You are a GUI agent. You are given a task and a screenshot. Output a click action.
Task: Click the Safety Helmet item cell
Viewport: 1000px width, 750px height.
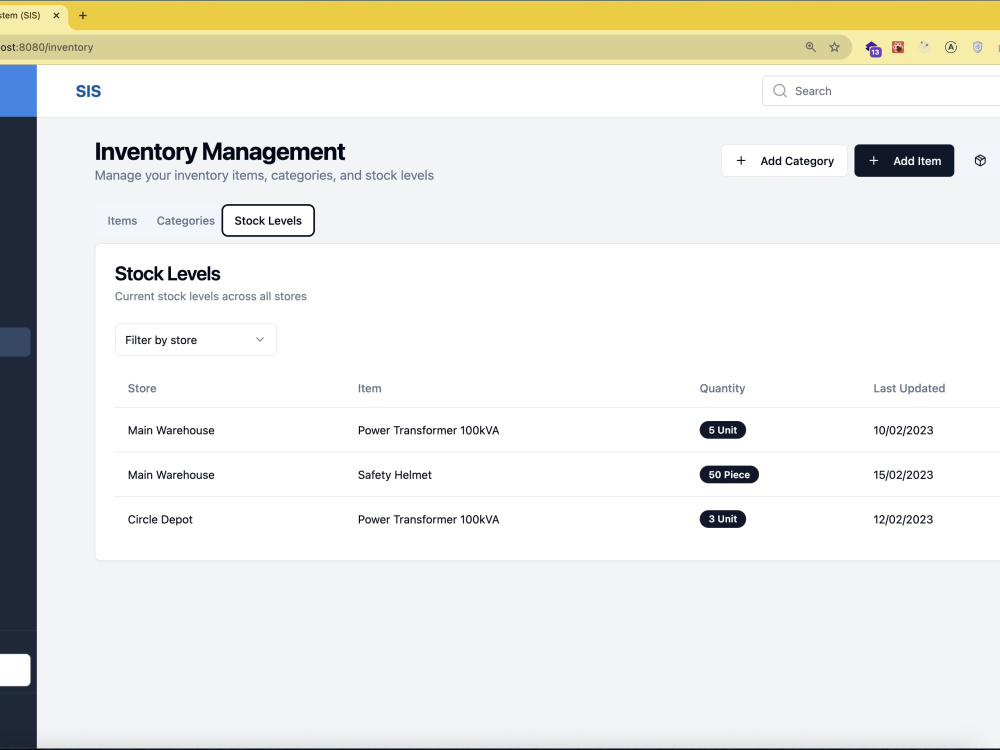pyautogui.click(x=394, y=475)
